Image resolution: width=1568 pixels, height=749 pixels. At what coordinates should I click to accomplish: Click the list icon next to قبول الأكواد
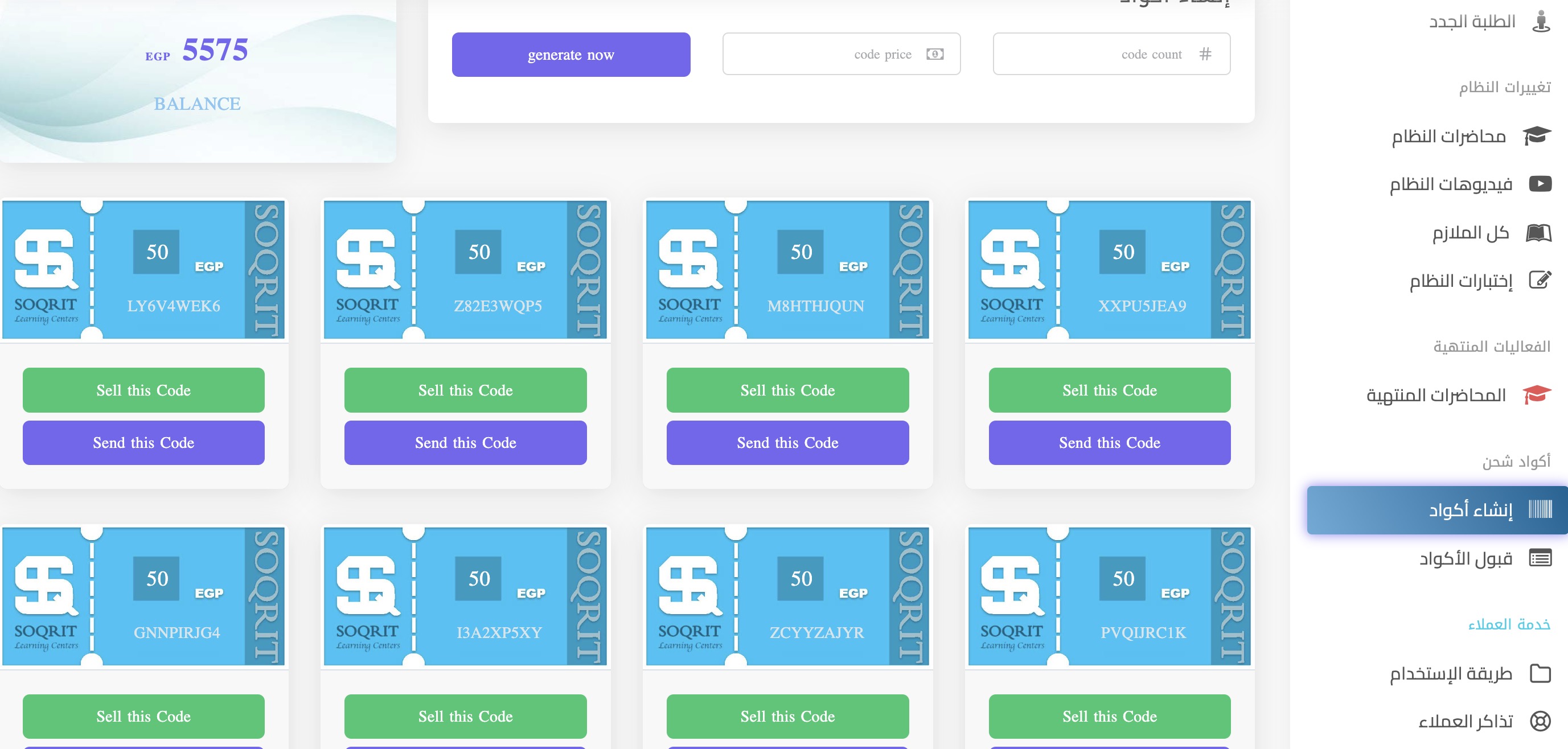pos(1540,557)
